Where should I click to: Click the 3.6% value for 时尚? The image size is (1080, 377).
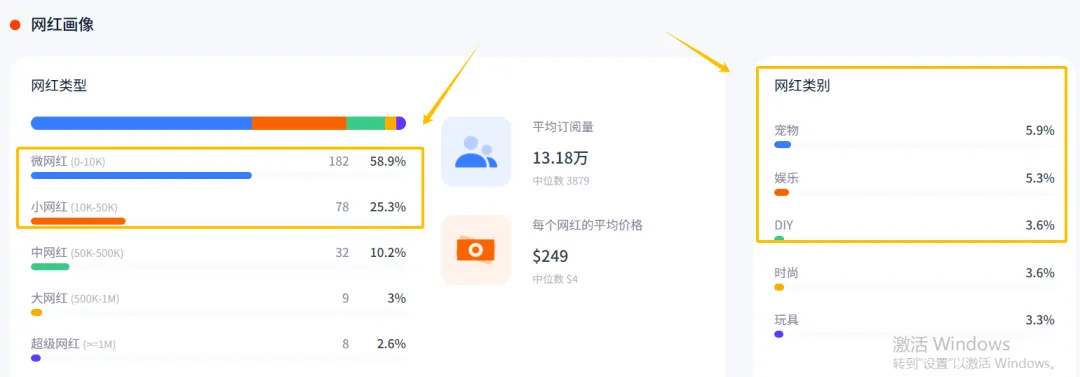[x=1040, y=273]
